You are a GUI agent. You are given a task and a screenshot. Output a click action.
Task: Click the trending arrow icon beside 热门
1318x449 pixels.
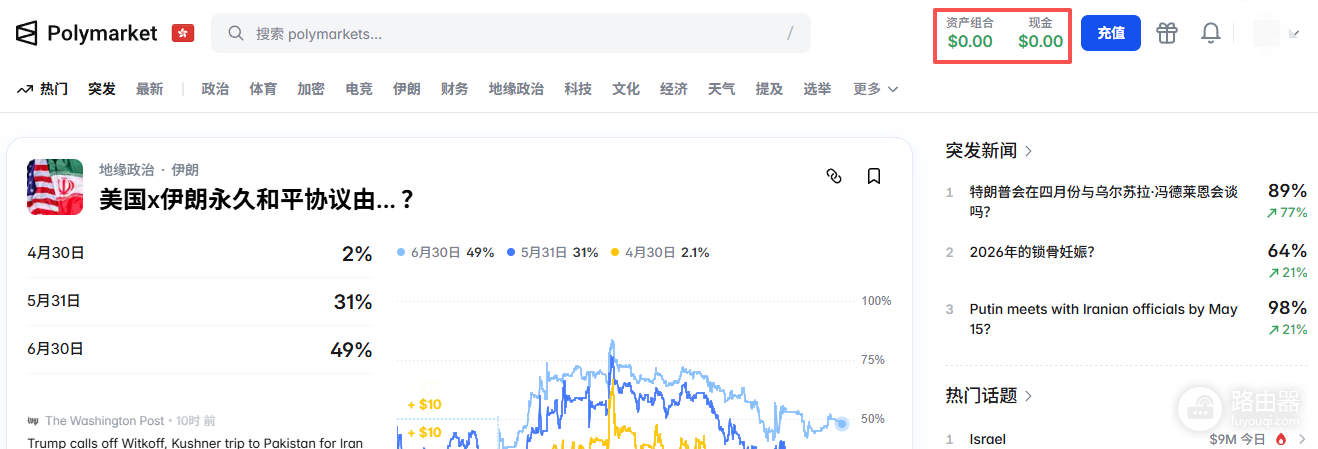[x=25, y=89]
